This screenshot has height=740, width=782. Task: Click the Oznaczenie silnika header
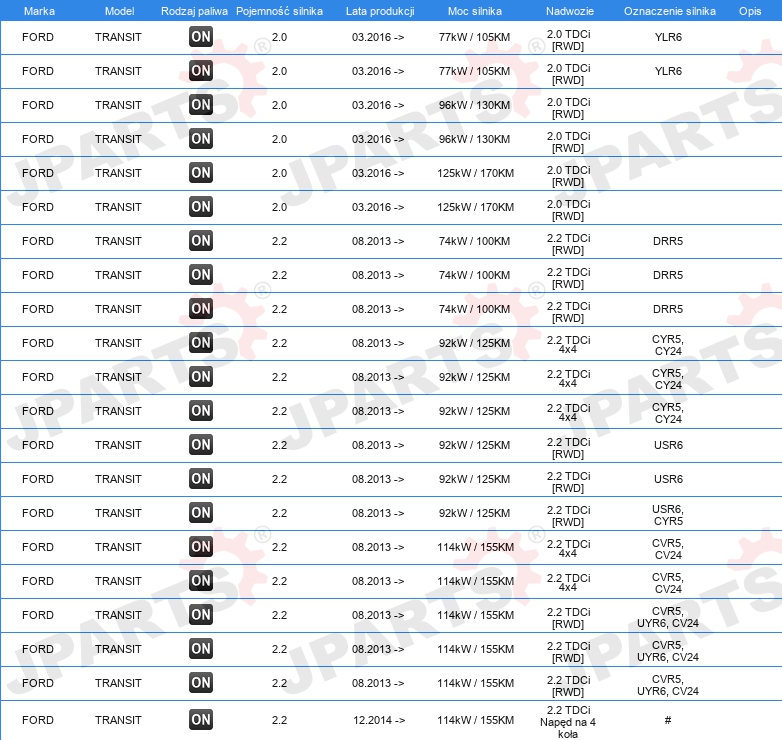[x=669, y=11]
